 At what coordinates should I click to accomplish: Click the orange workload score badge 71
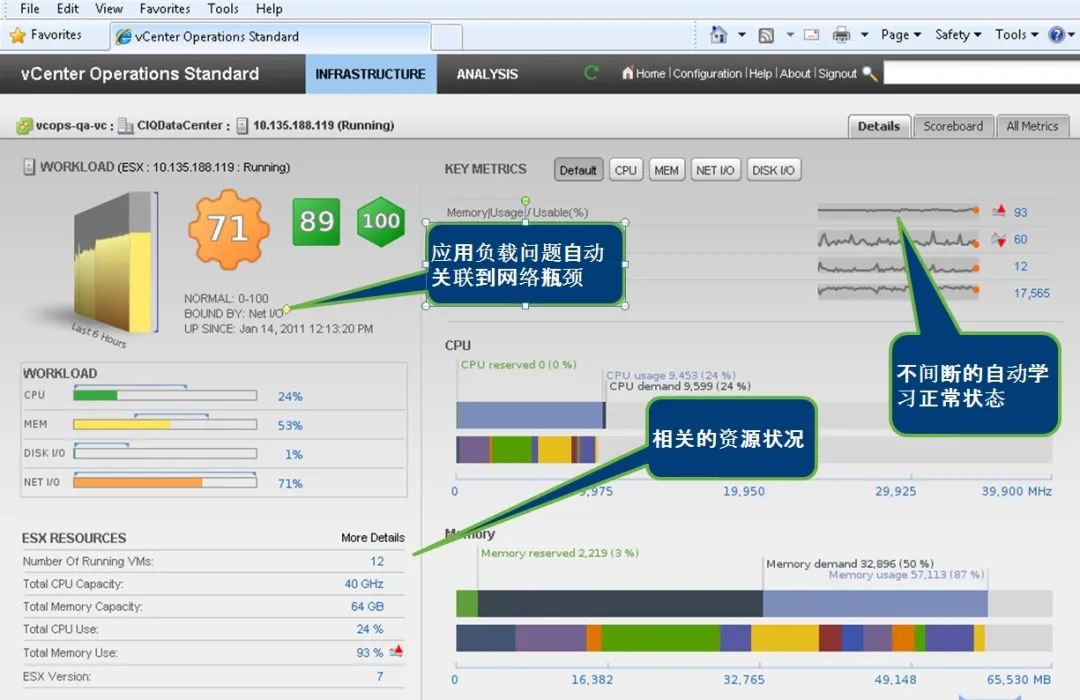click(x=228, y=228)
